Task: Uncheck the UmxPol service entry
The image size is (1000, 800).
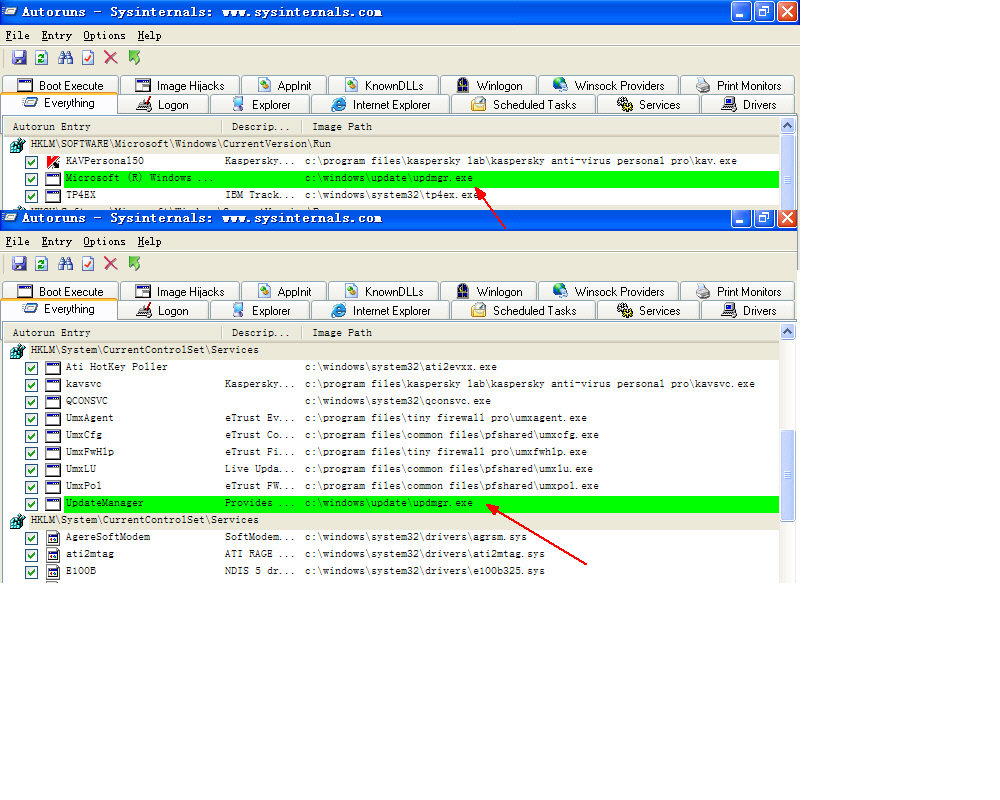Action: (31, 487)
